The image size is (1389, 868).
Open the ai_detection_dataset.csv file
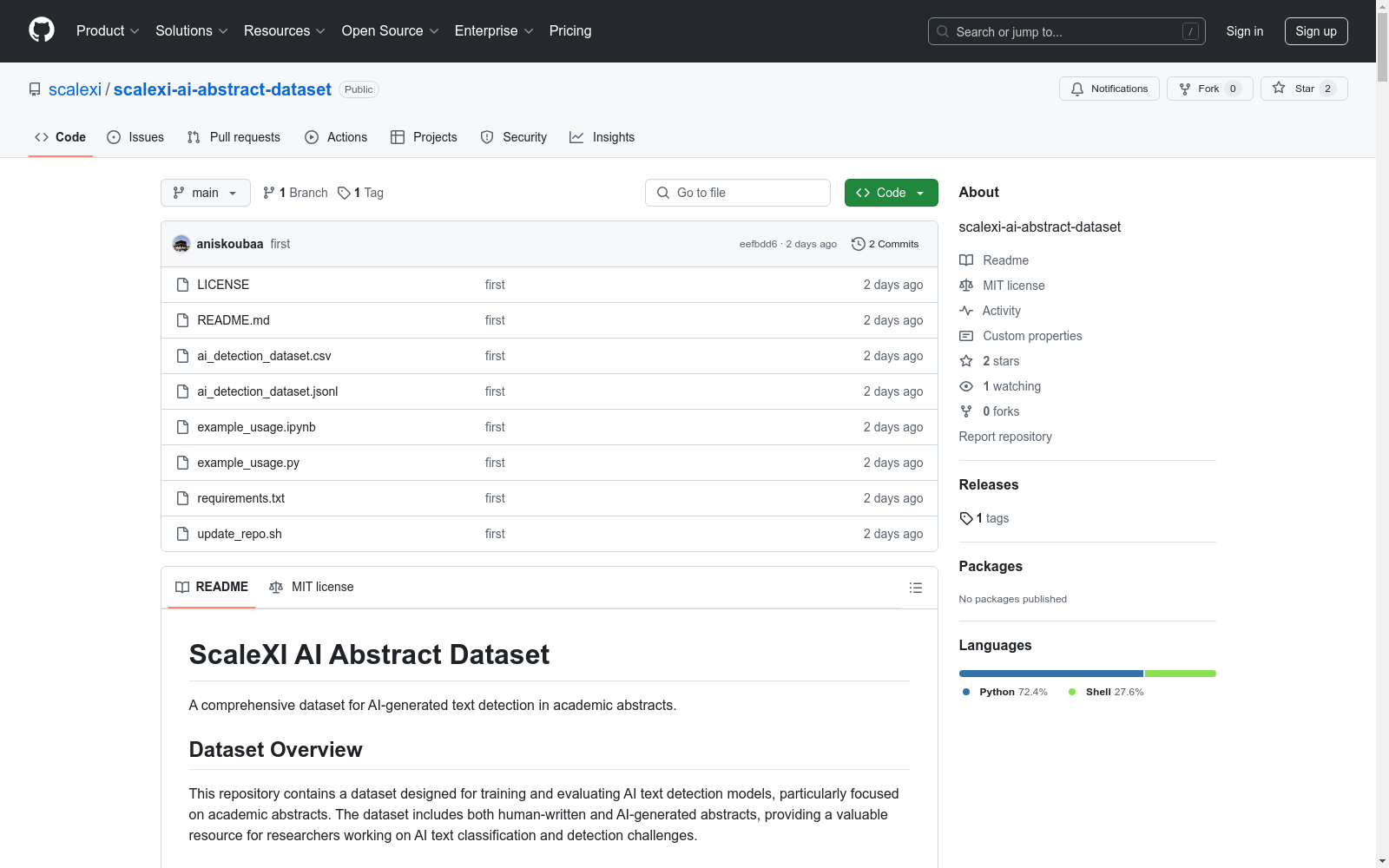264,356
